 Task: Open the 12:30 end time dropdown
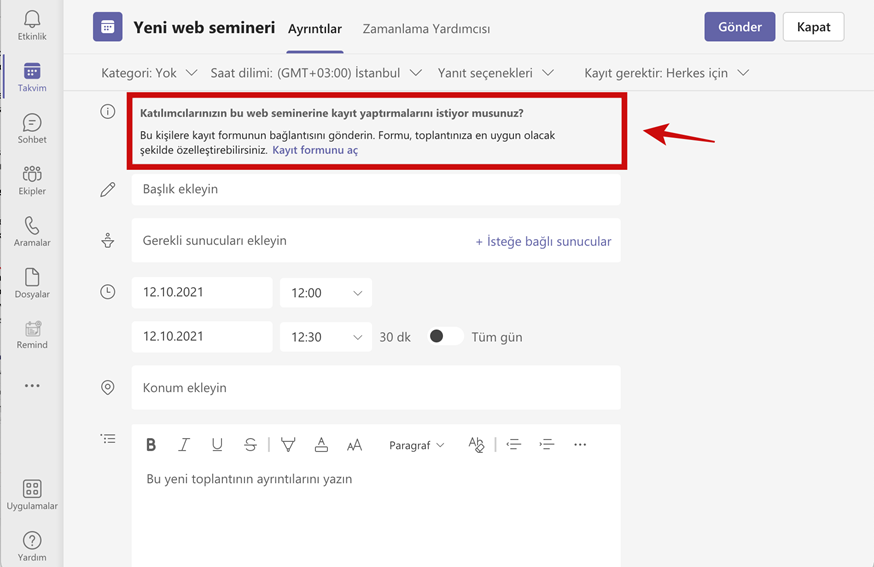point(326,337)
